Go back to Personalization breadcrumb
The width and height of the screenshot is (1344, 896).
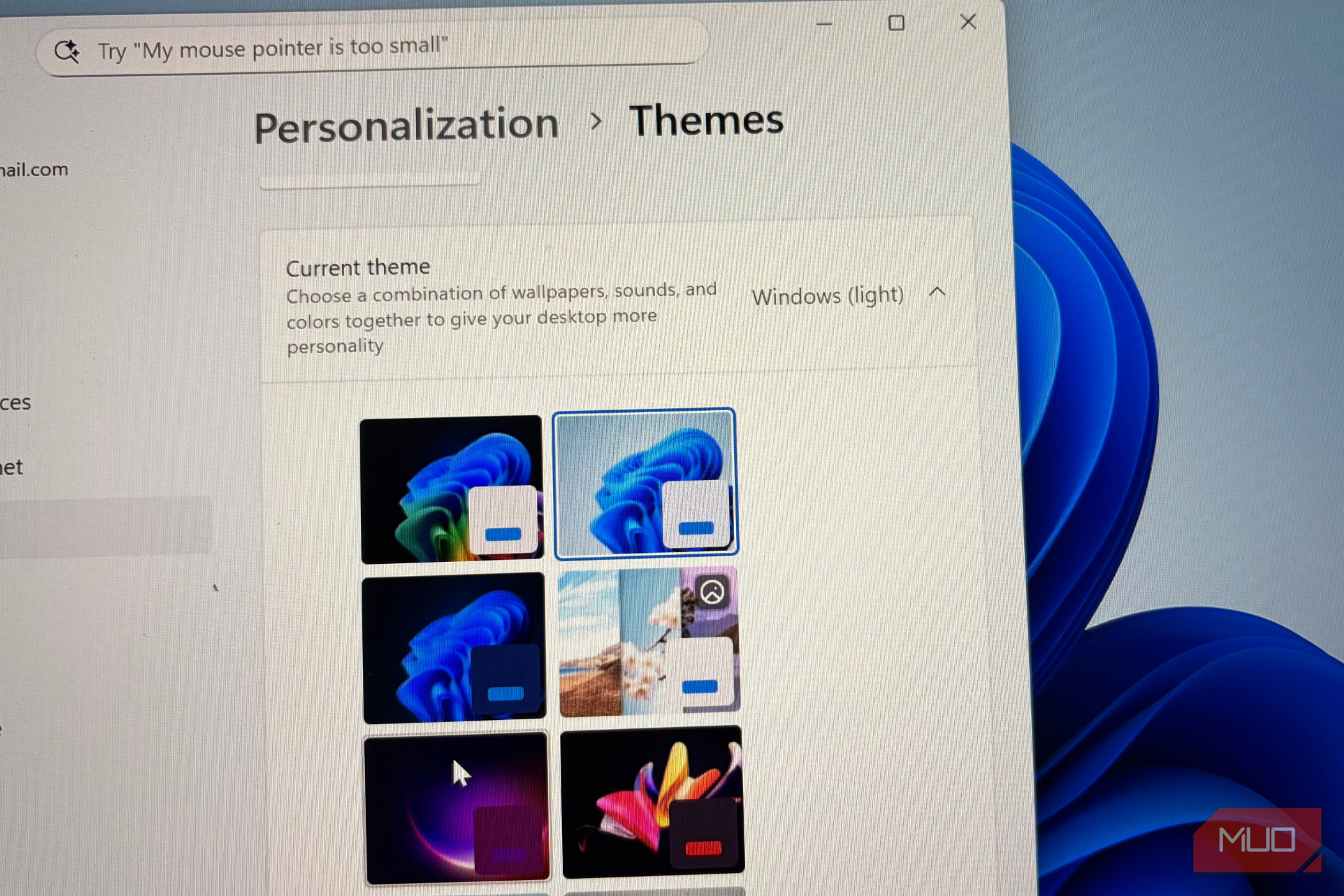pos(406,124)
